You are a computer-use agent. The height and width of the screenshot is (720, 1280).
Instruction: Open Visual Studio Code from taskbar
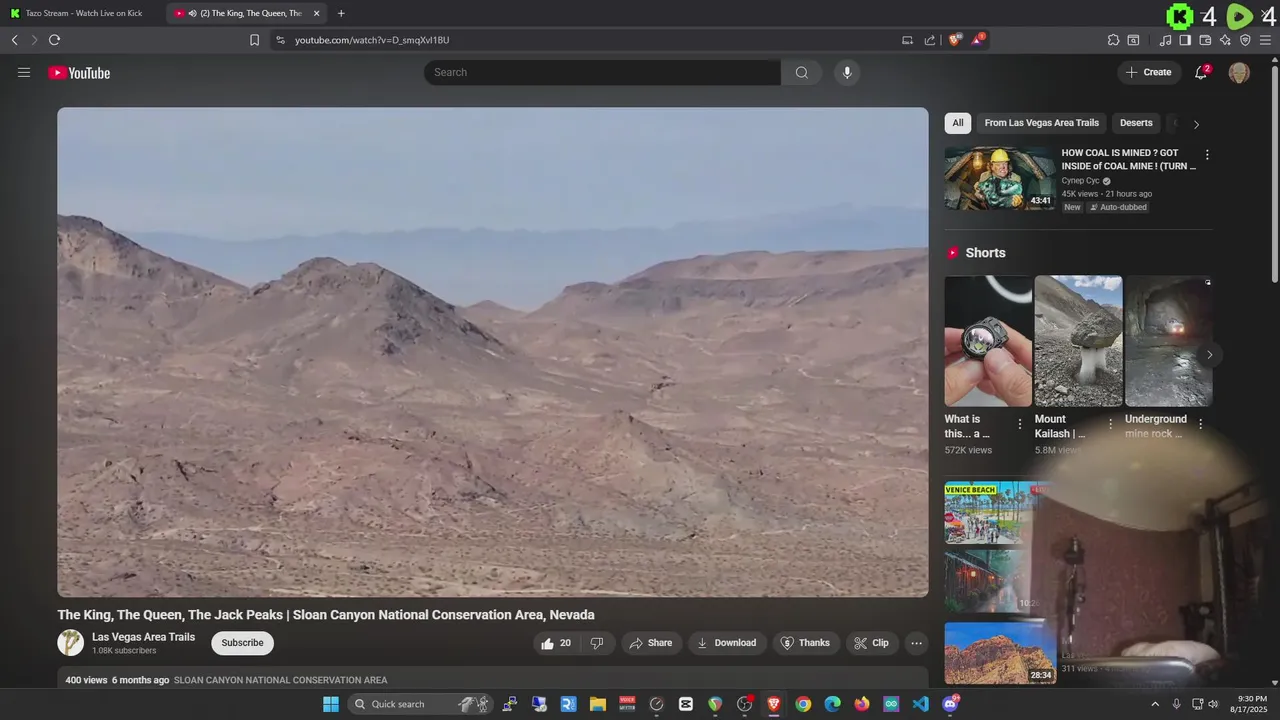(x=921, y=704)
